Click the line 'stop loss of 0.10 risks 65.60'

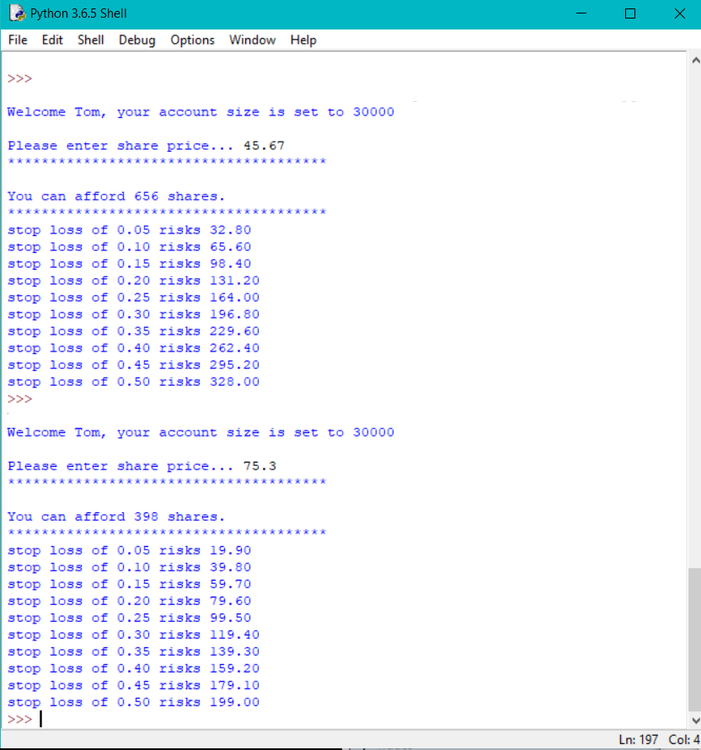tap(129, 247)
